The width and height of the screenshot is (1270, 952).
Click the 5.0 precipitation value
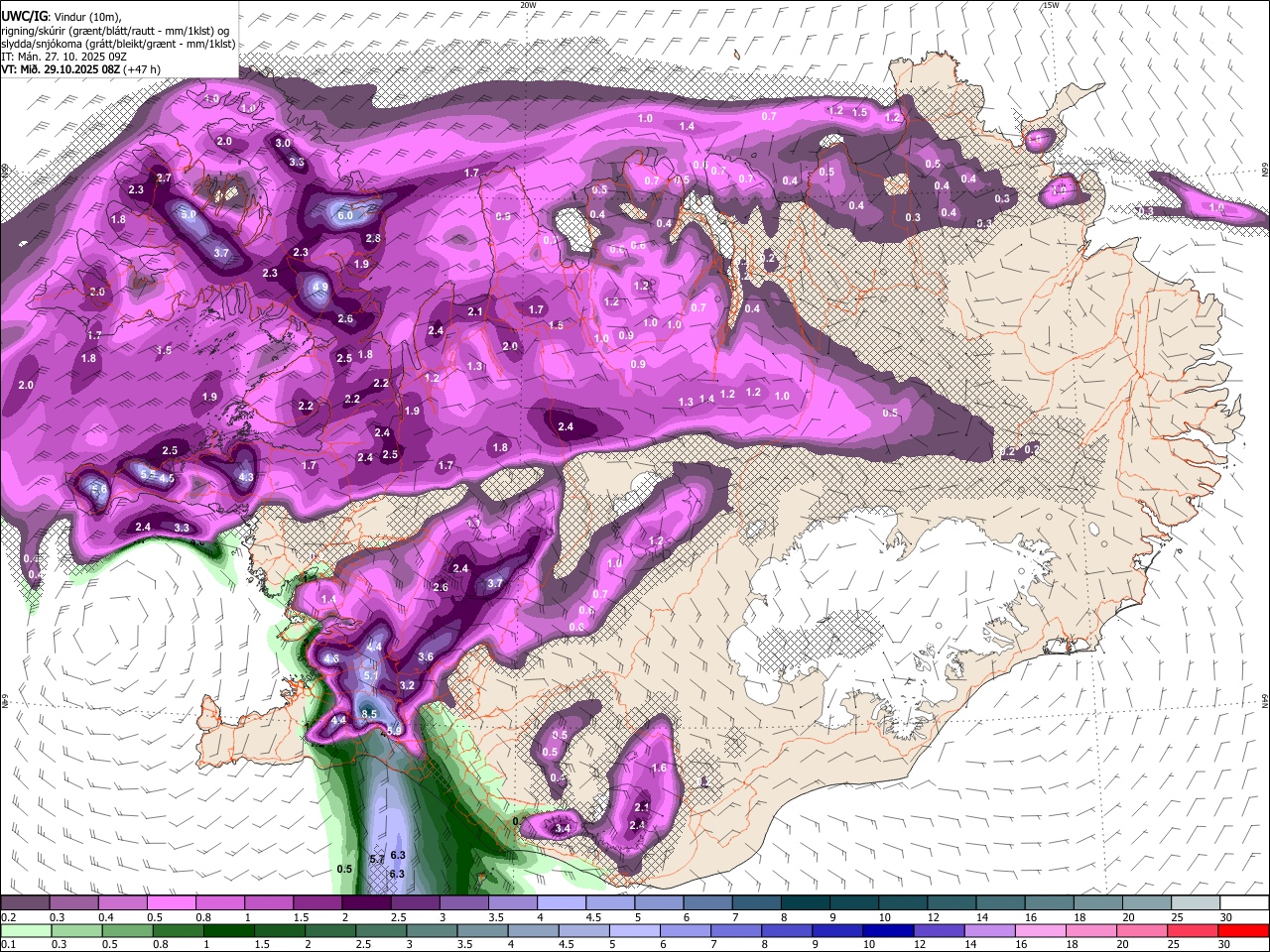(x=189, y=214)
